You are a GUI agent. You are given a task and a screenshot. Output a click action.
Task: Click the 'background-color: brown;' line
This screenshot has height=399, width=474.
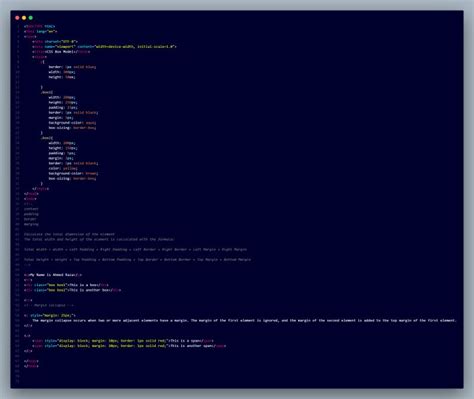click(x=73, y=173)
